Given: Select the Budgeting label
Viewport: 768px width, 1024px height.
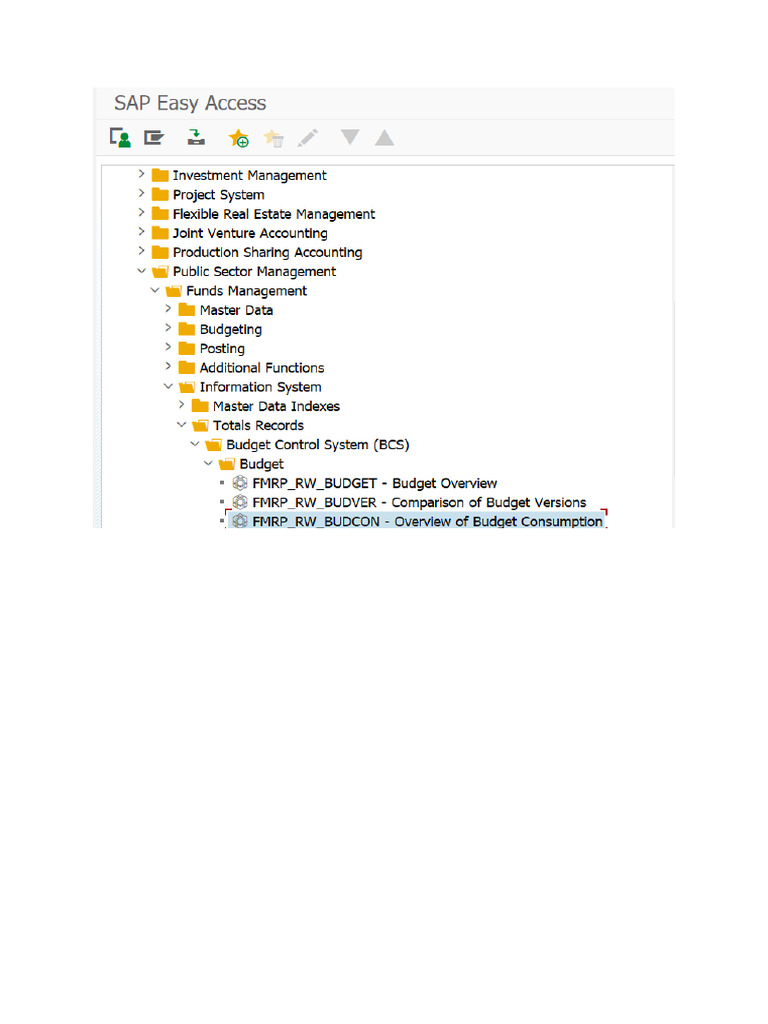Looking at the screenshot, I should point(231,329).
